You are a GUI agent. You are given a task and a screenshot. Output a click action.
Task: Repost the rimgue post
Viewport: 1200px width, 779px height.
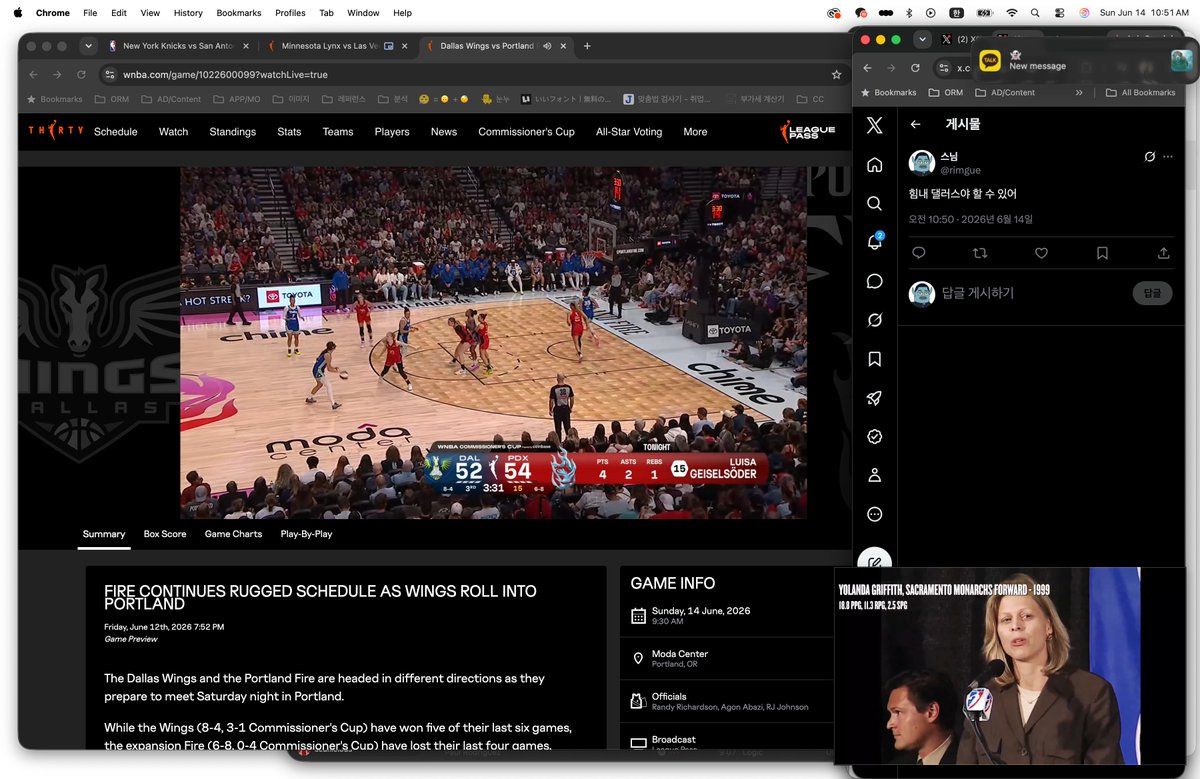point(980,253)
